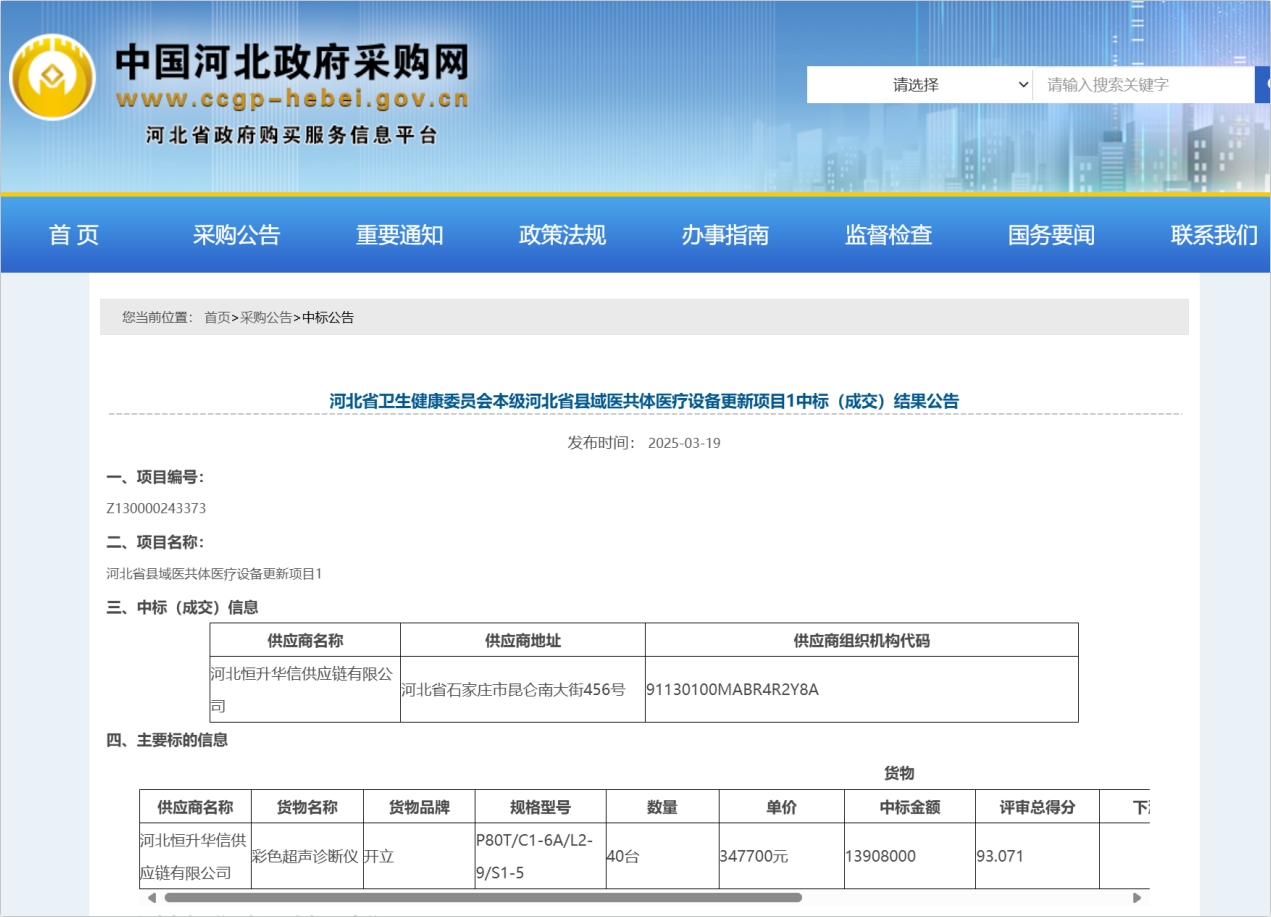Click the 采购公告 breadcrumb link
Viewport: 1271px width, 917px height.
coord(266,317)
